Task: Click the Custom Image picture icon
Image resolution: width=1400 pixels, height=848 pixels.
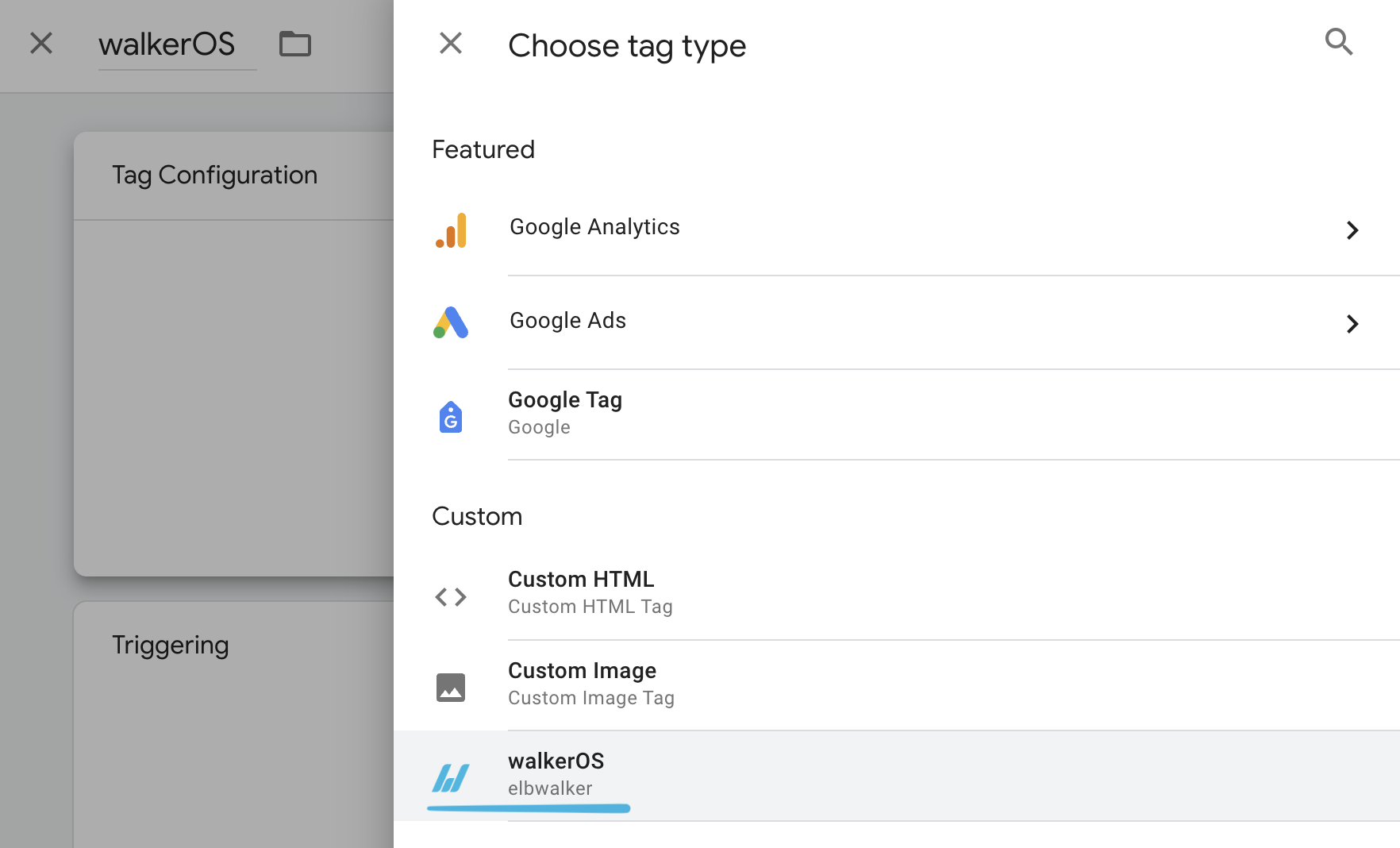Action: [451, 688]
